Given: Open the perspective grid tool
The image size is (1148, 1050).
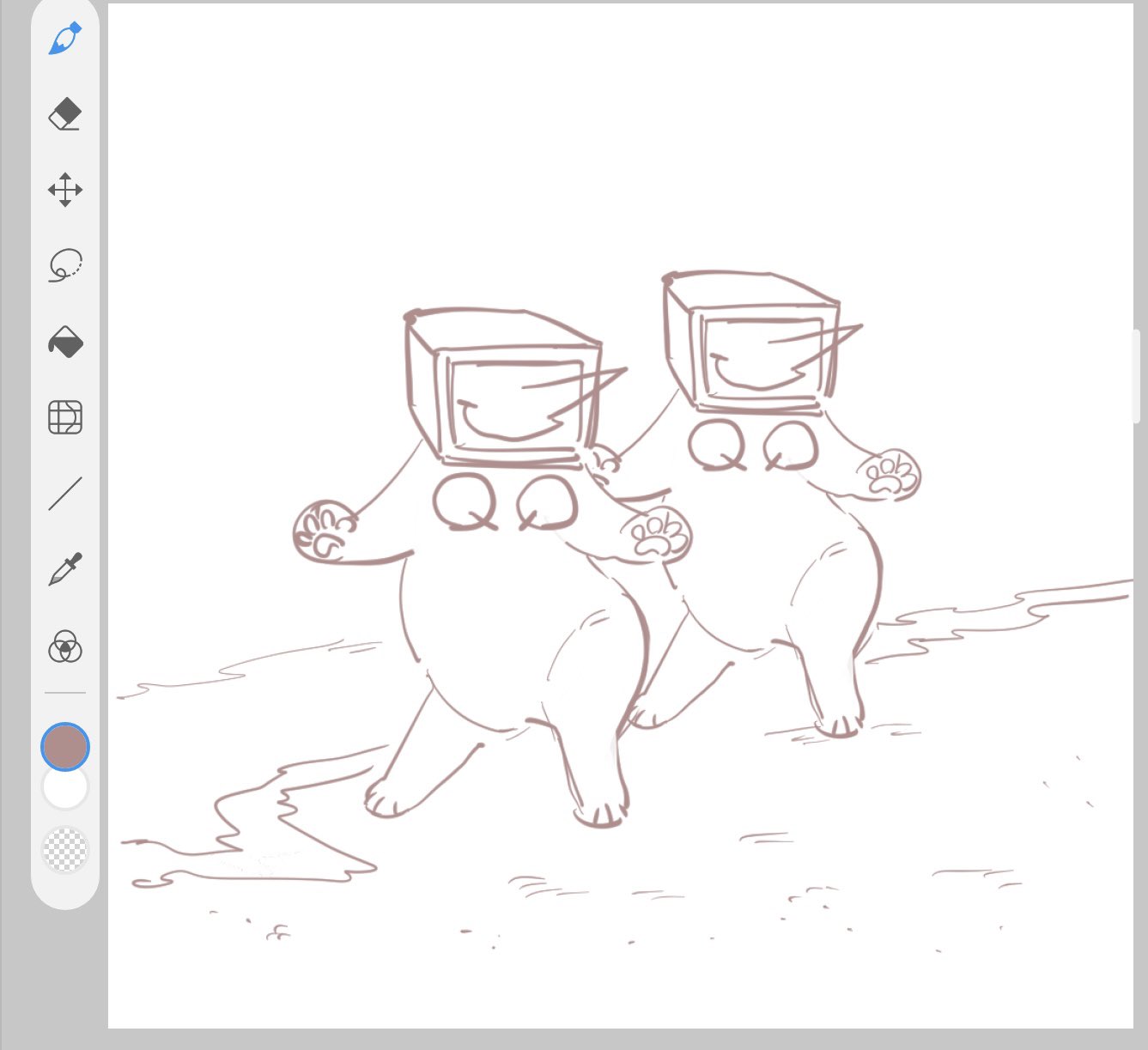Looking at the screenshot, I should 65,417.
